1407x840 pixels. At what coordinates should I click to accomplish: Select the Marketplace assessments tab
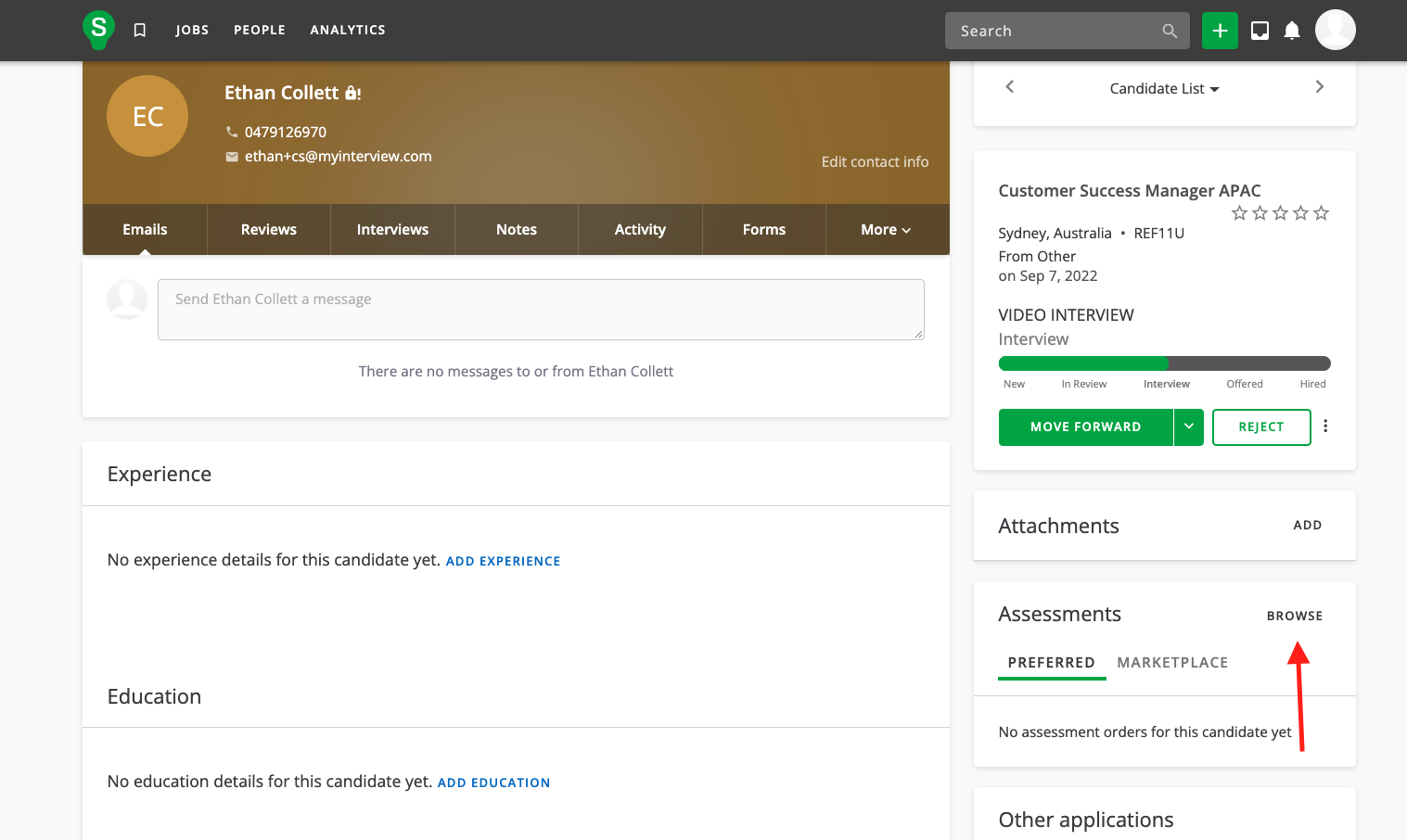pos(1172,663)
